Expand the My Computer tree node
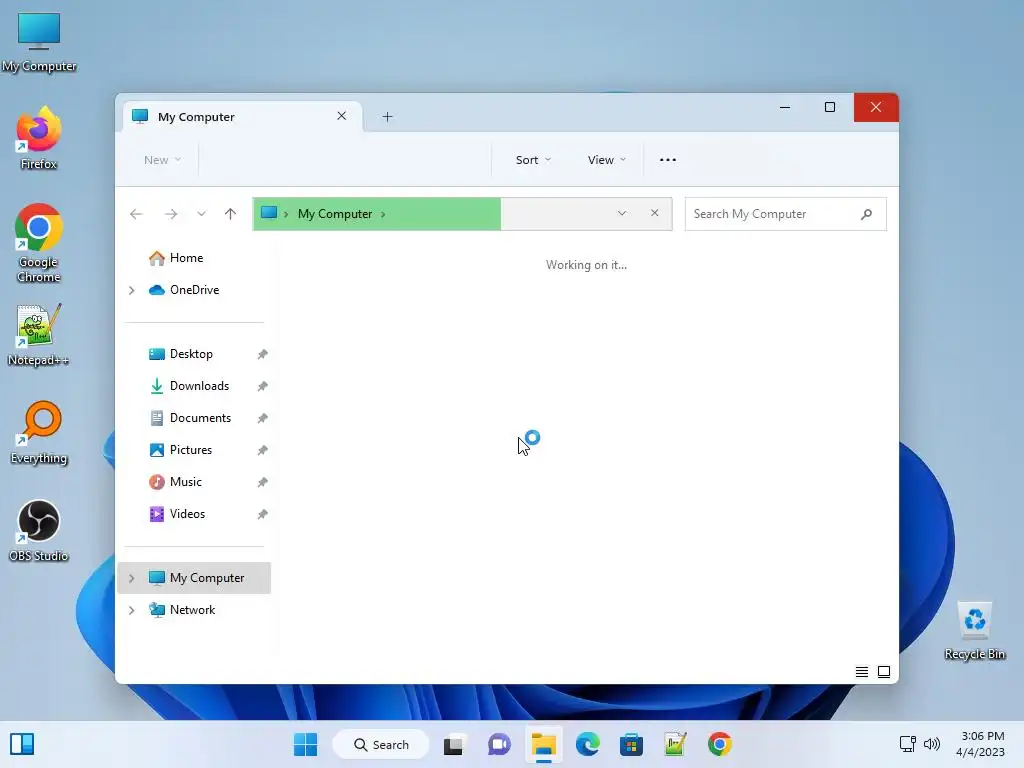1024x768 pixels. click(131, 578)
